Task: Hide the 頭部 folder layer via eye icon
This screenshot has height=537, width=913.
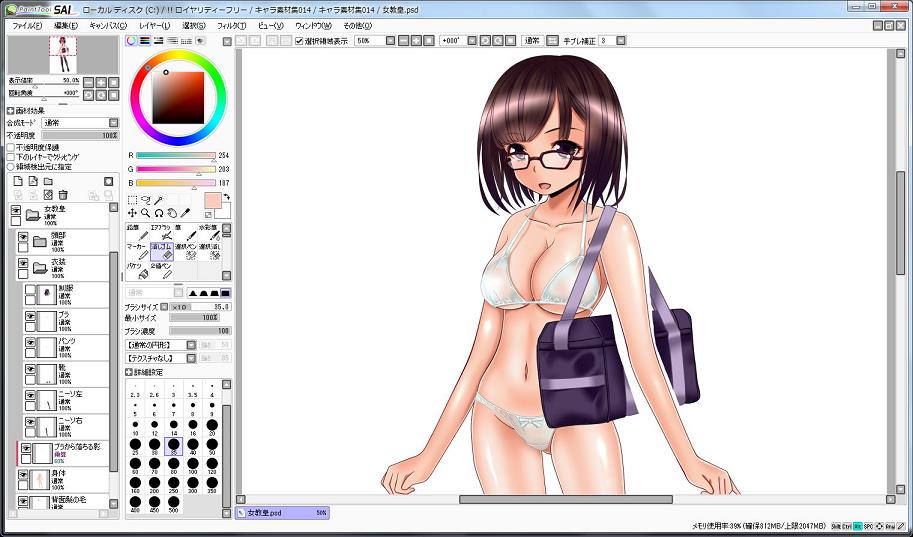Action: (24, 237)
